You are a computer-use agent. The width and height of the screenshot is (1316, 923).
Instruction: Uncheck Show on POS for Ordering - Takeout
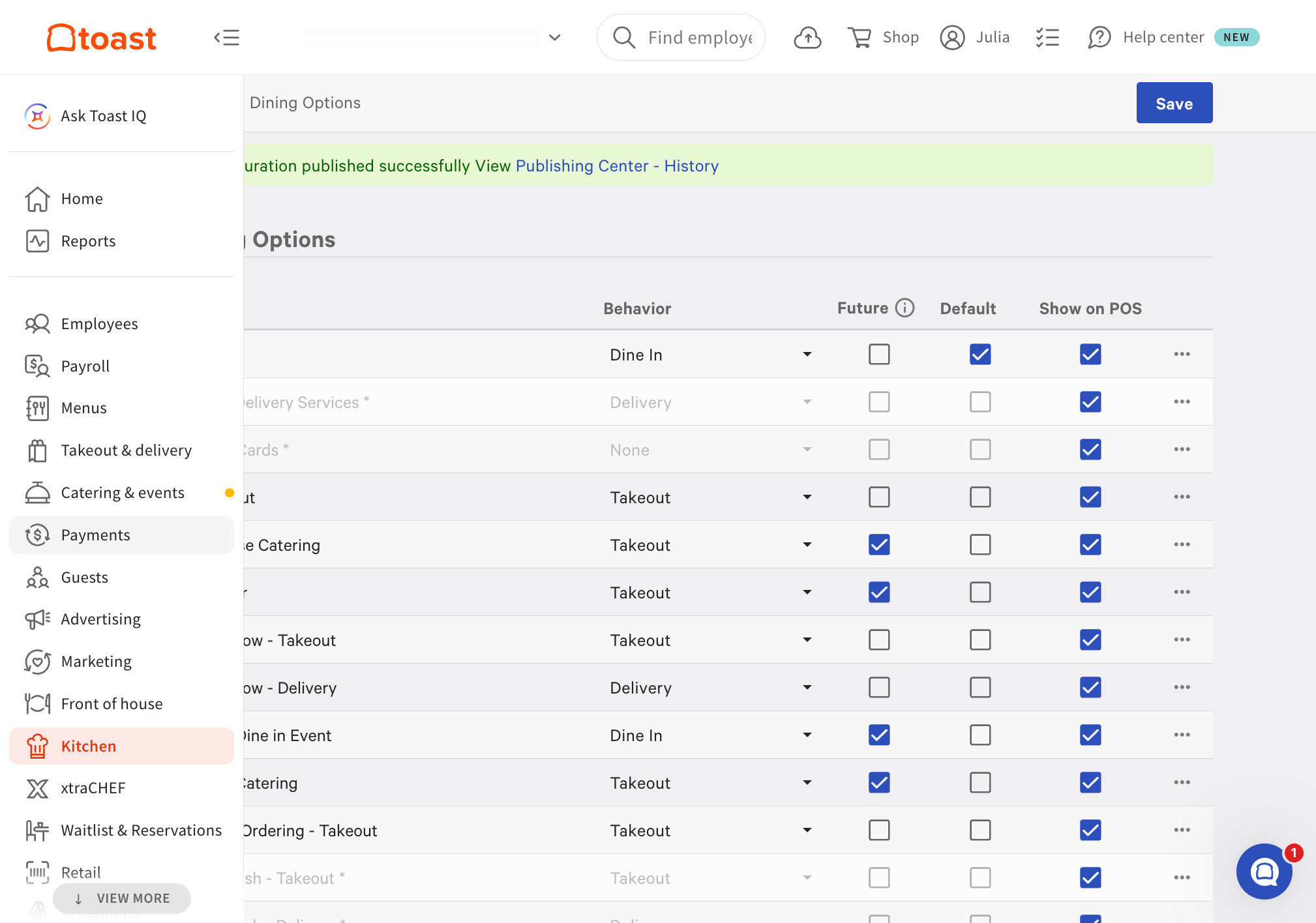tap(1090, 830)
